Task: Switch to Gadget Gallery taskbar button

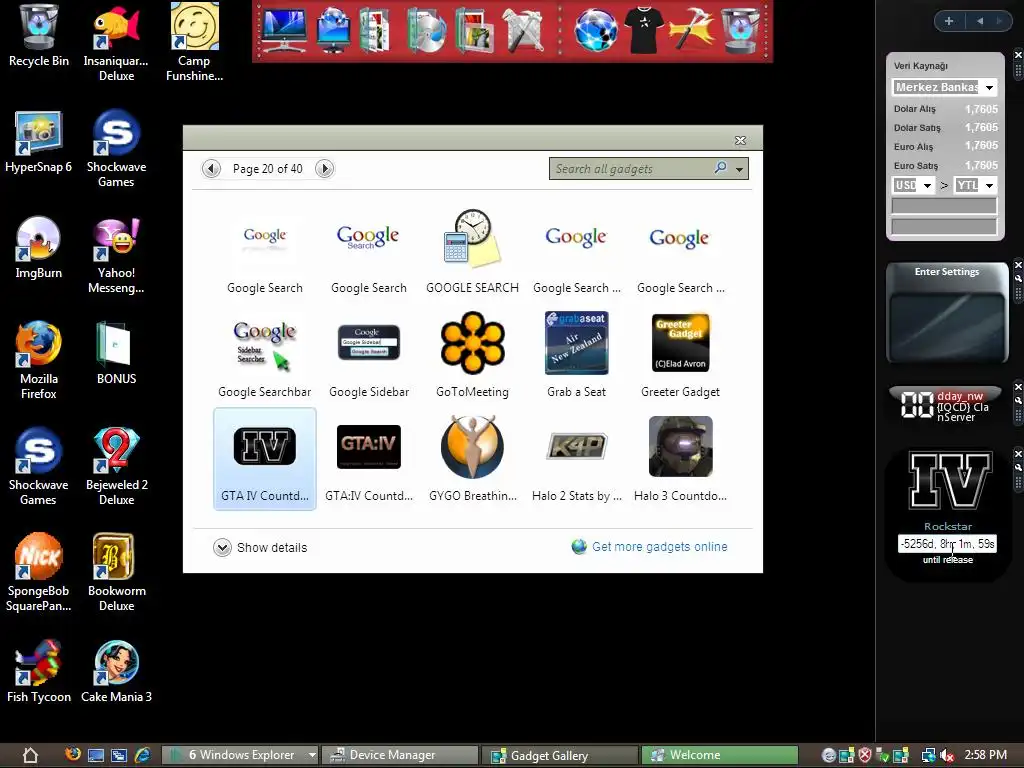Action: coord(560,756)
